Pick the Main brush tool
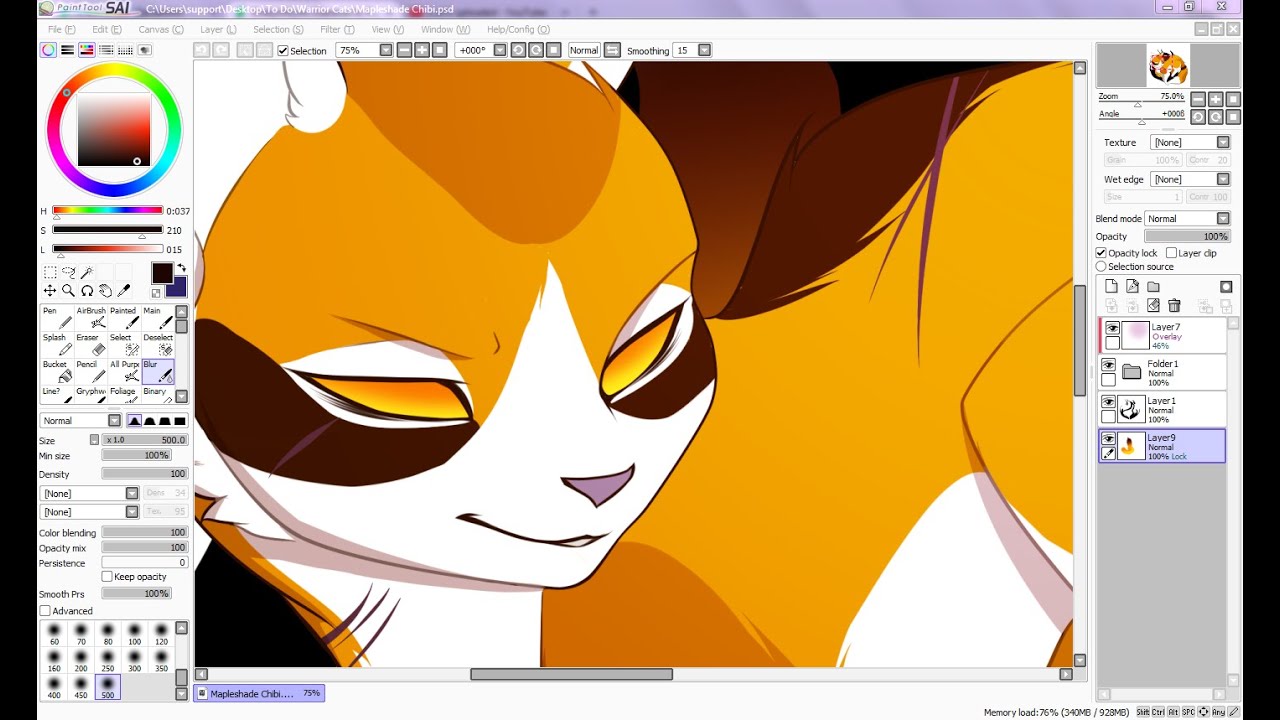This screenshot has height=720, width=1280. click(158, 317)
